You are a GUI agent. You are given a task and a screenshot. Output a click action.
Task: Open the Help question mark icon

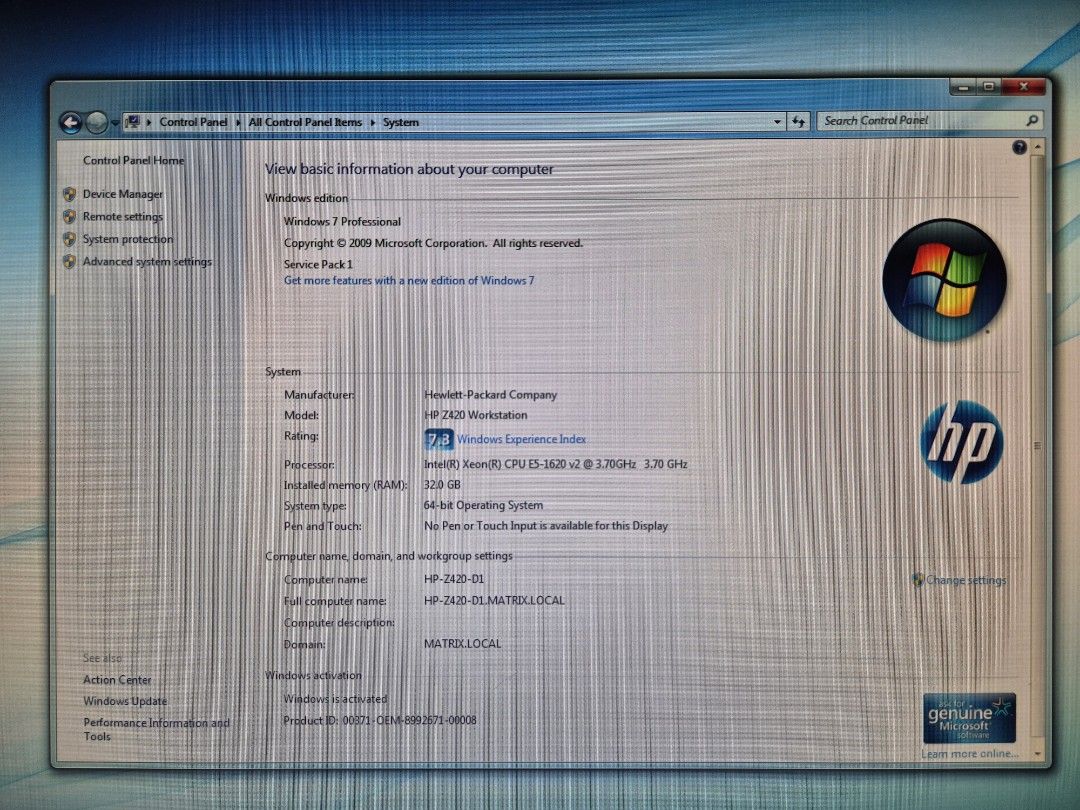[x=1019, y=147]
